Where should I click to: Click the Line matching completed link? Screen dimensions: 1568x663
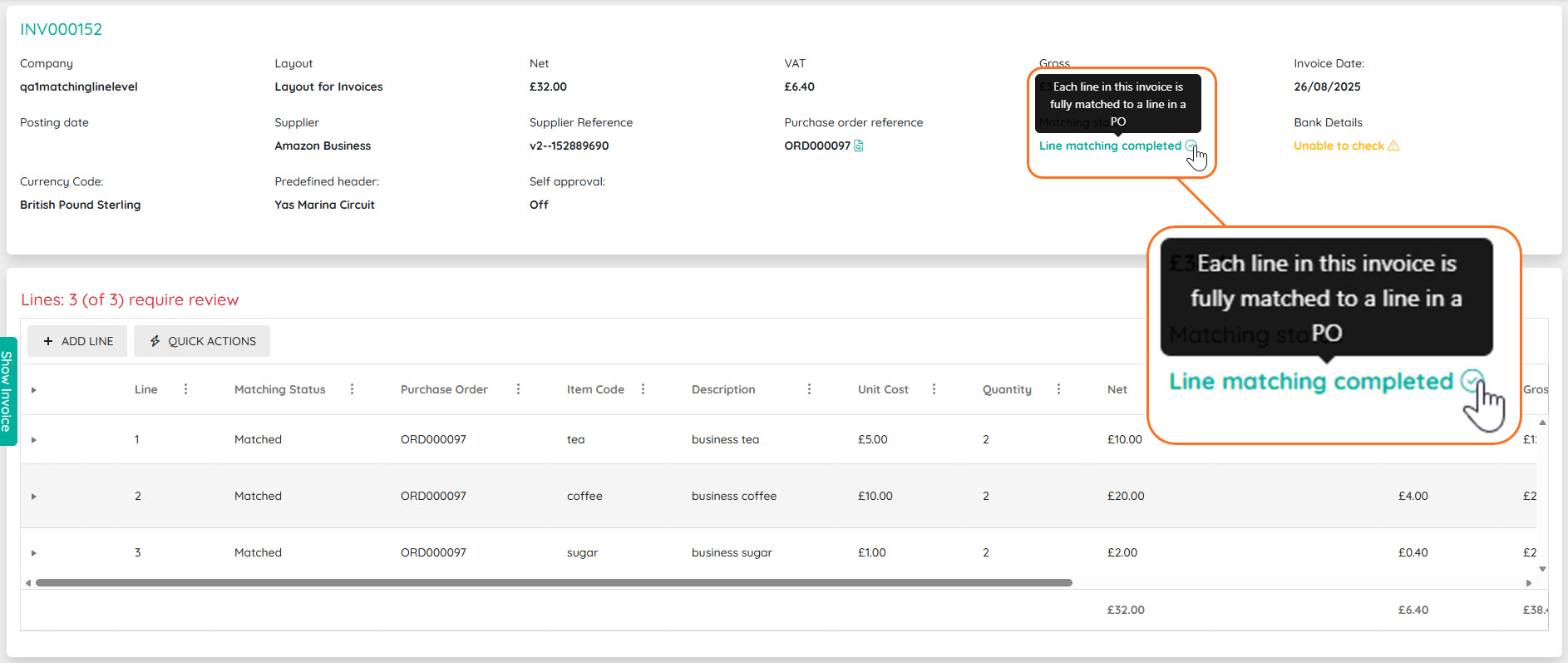[x=1110, y=146]
